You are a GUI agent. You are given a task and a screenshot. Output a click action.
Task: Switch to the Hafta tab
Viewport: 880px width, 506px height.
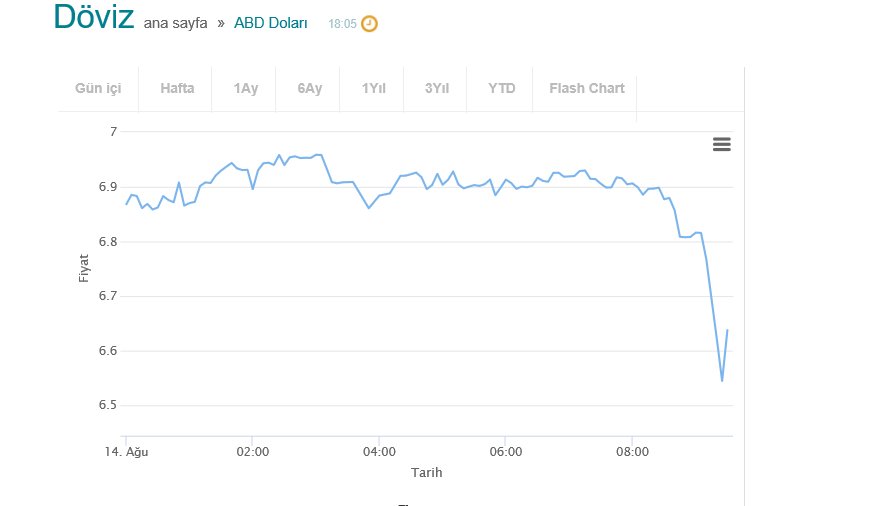point(177,88)
